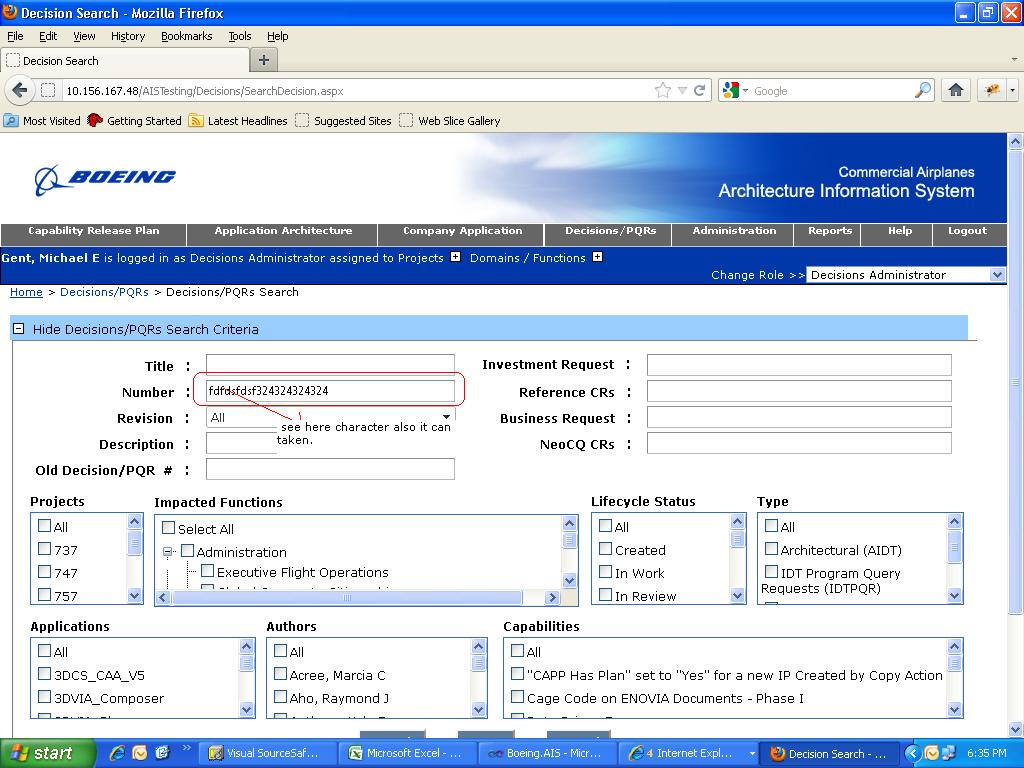
Task: Click the Boeing logo
Action: tap(105, 179)
